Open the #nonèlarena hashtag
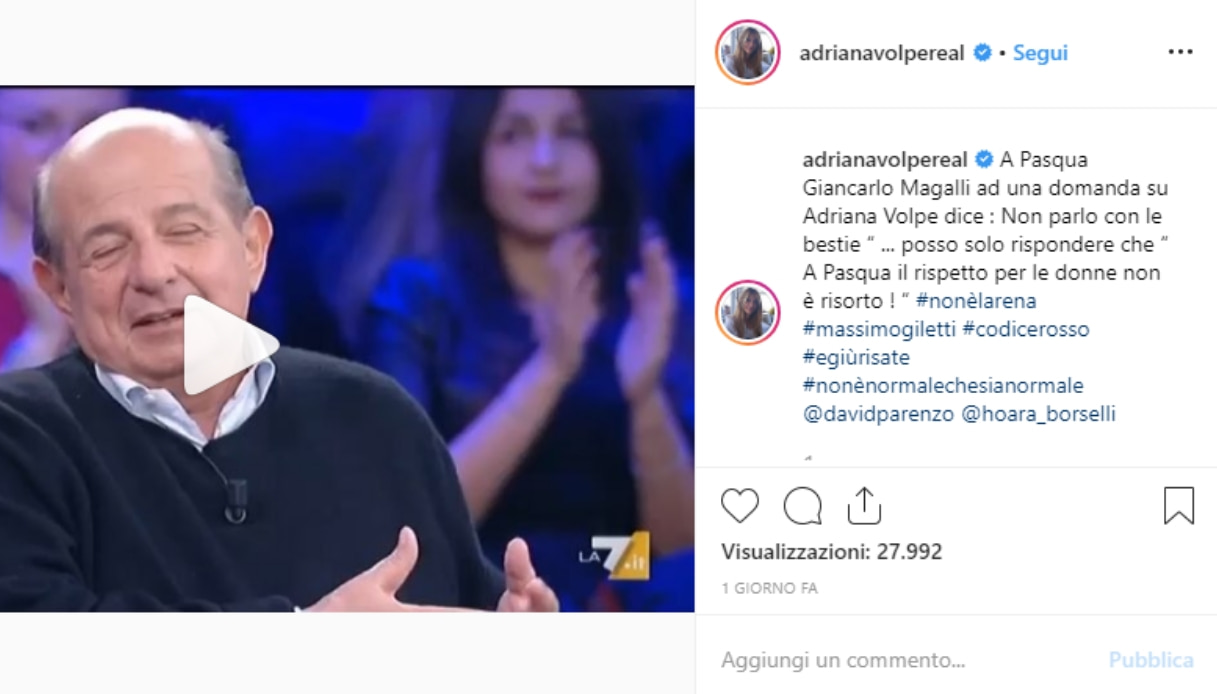 click(x=976, y=301)
